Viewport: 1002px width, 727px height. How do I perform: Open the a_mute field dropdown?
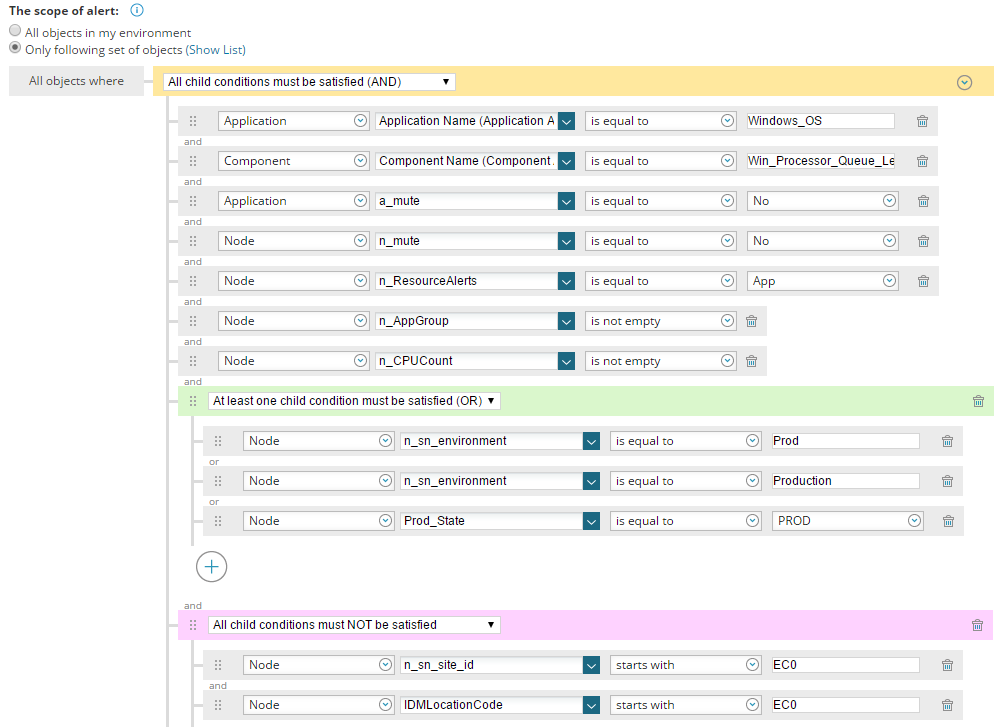pyautogui.click(x=566, y=201)
